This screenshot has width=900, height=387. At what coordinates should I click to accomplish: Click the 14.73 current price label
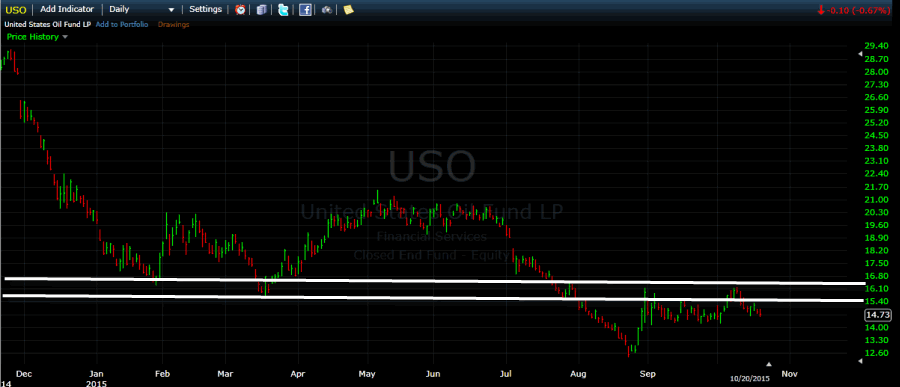point(877,315)
